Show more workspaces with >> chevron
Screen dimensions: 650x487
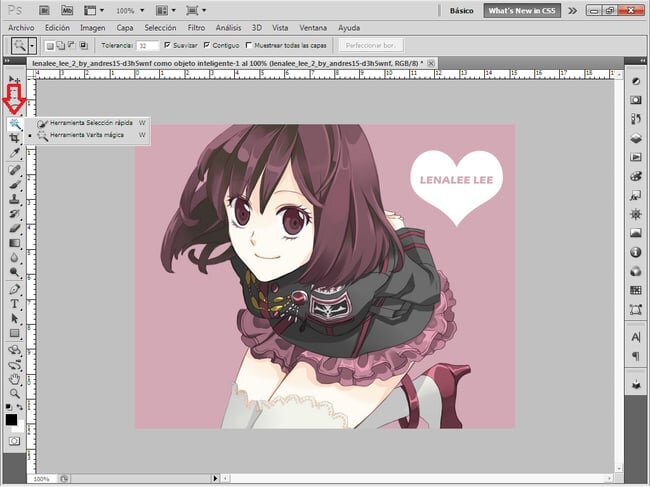572,11
